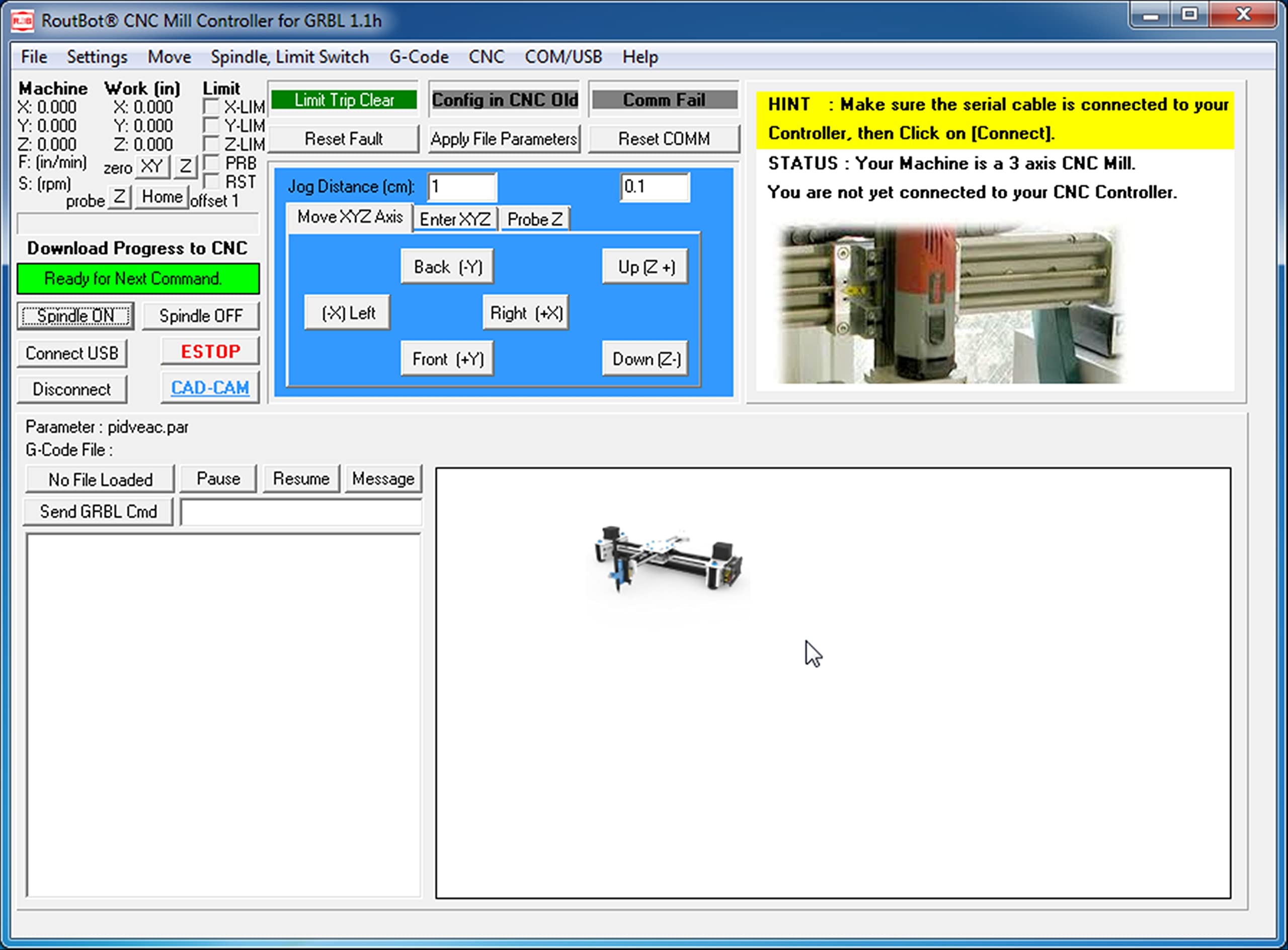Click Connect USB button
Screen dimensions: 1288x950
(72, 353)
